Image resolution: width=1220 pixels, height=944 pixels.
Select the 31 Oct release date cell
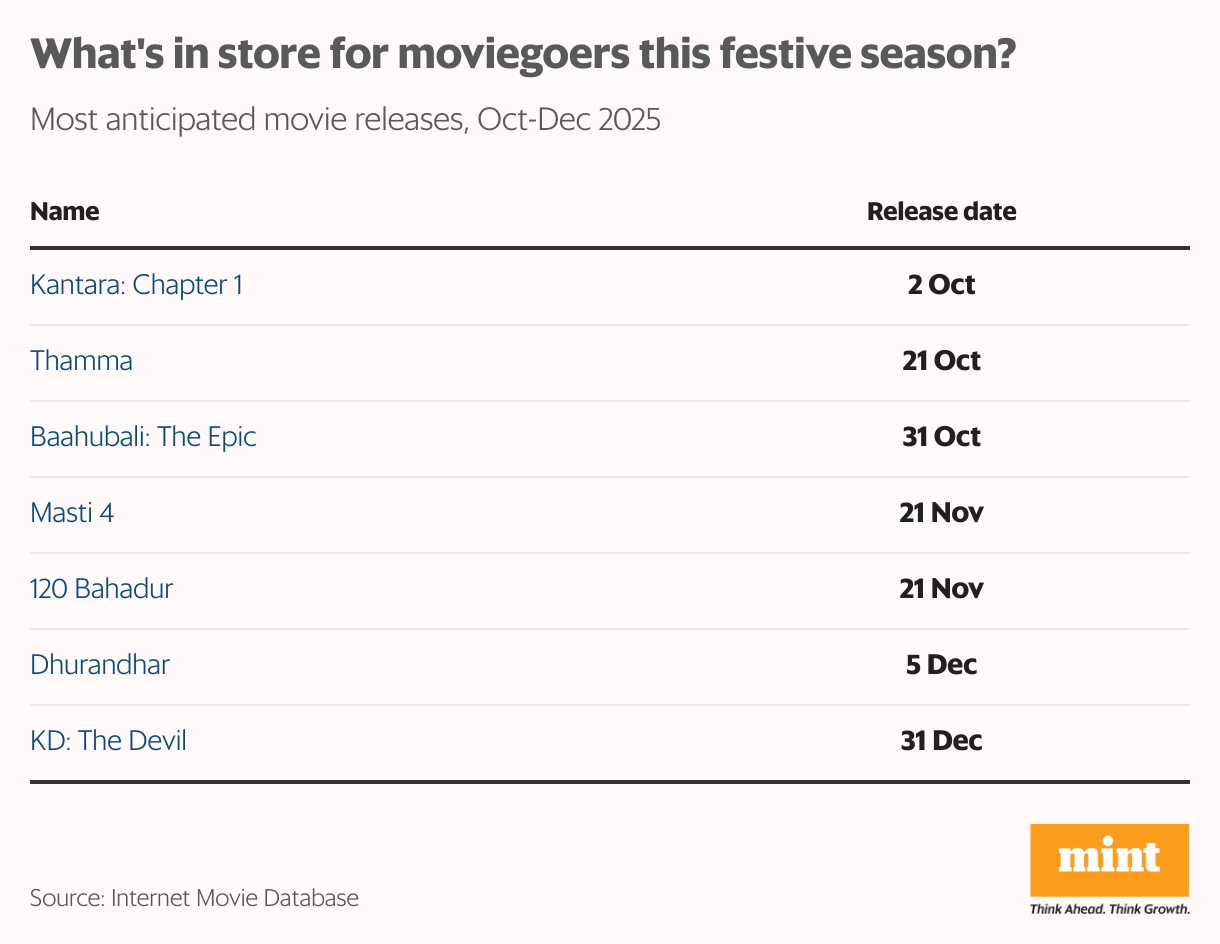pos(941,437)
